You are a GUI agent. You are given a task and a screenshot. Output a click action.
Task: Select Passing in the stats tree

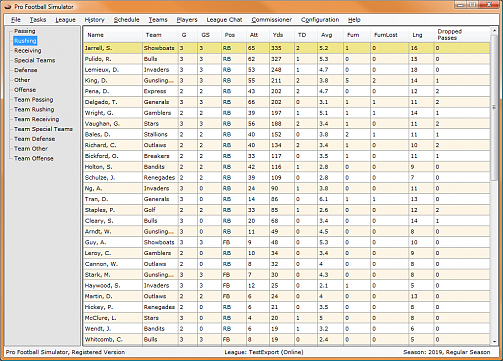[25, 31]
